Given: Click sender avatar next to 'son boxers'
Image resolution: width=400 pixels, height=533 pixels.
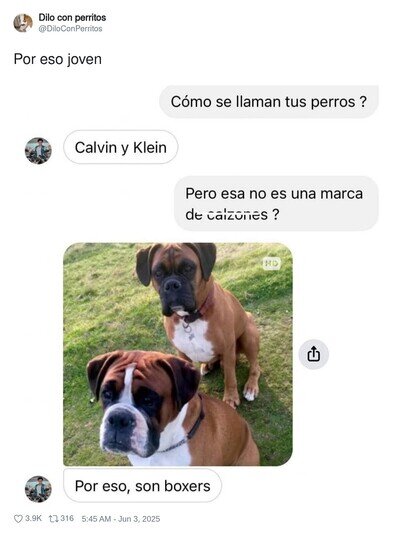Looking at the screenshot, I should [38, 489].
